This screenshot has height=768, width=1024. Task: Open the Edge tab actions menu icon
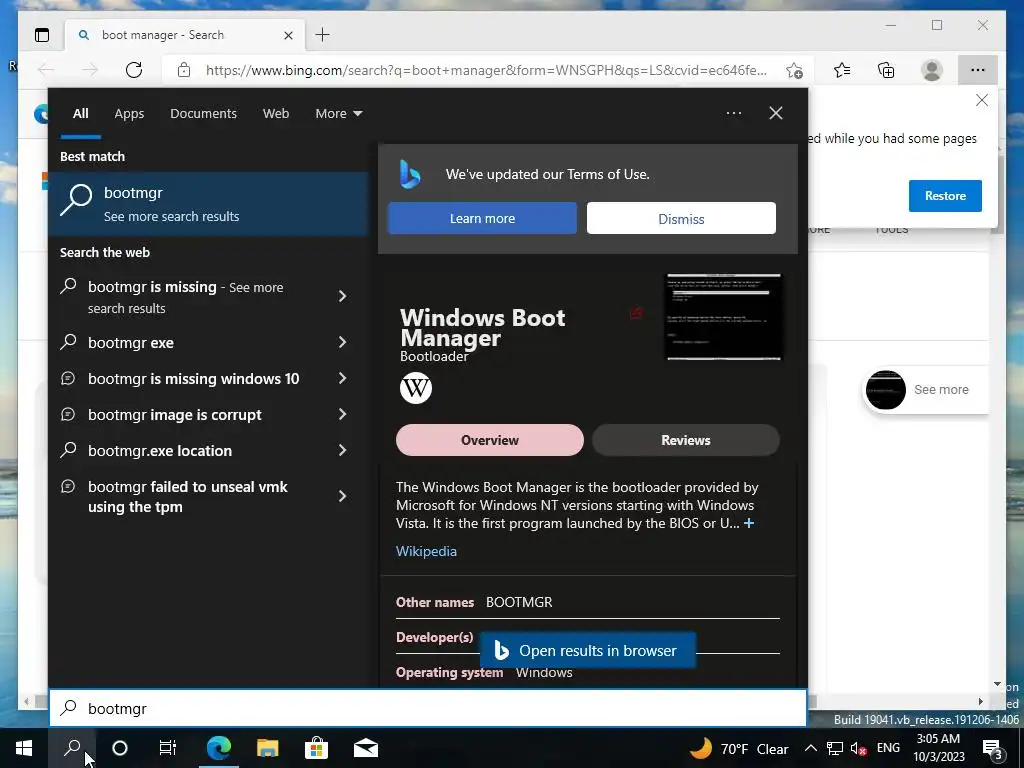[x=42, y=35]
